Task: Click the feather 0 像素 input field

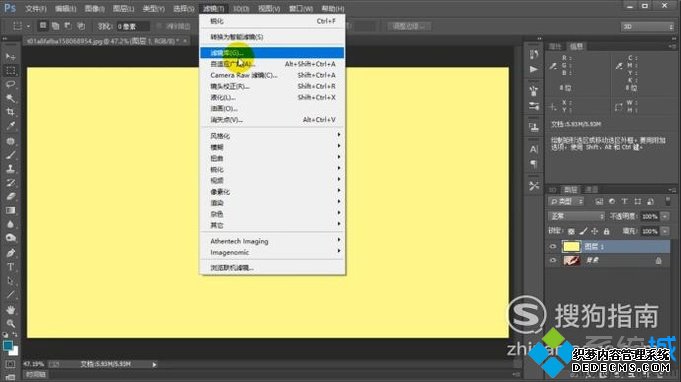Action: pyautogui.click(x=132, y=26)
